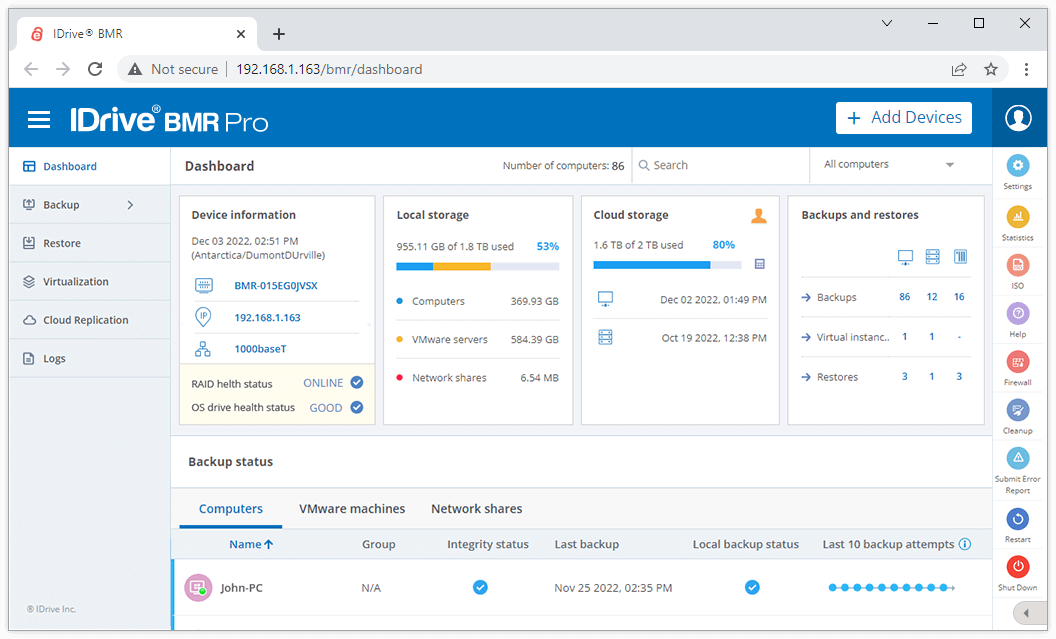Click the cloud storage account icon

pos(759,215)
